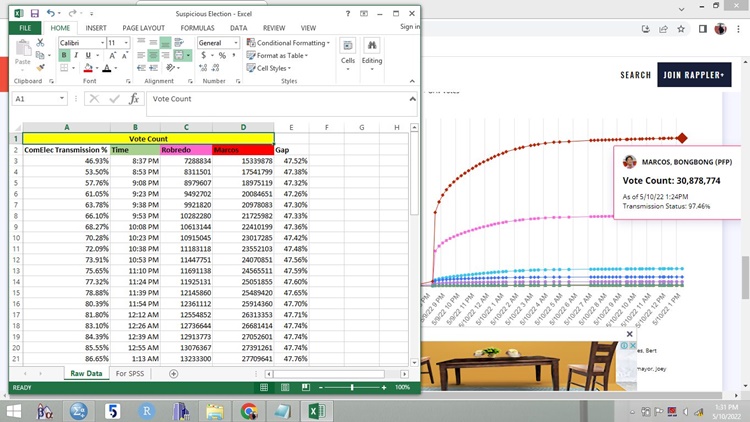Open Format as Table dropdown
750x422 pixels.
[277, 56]
